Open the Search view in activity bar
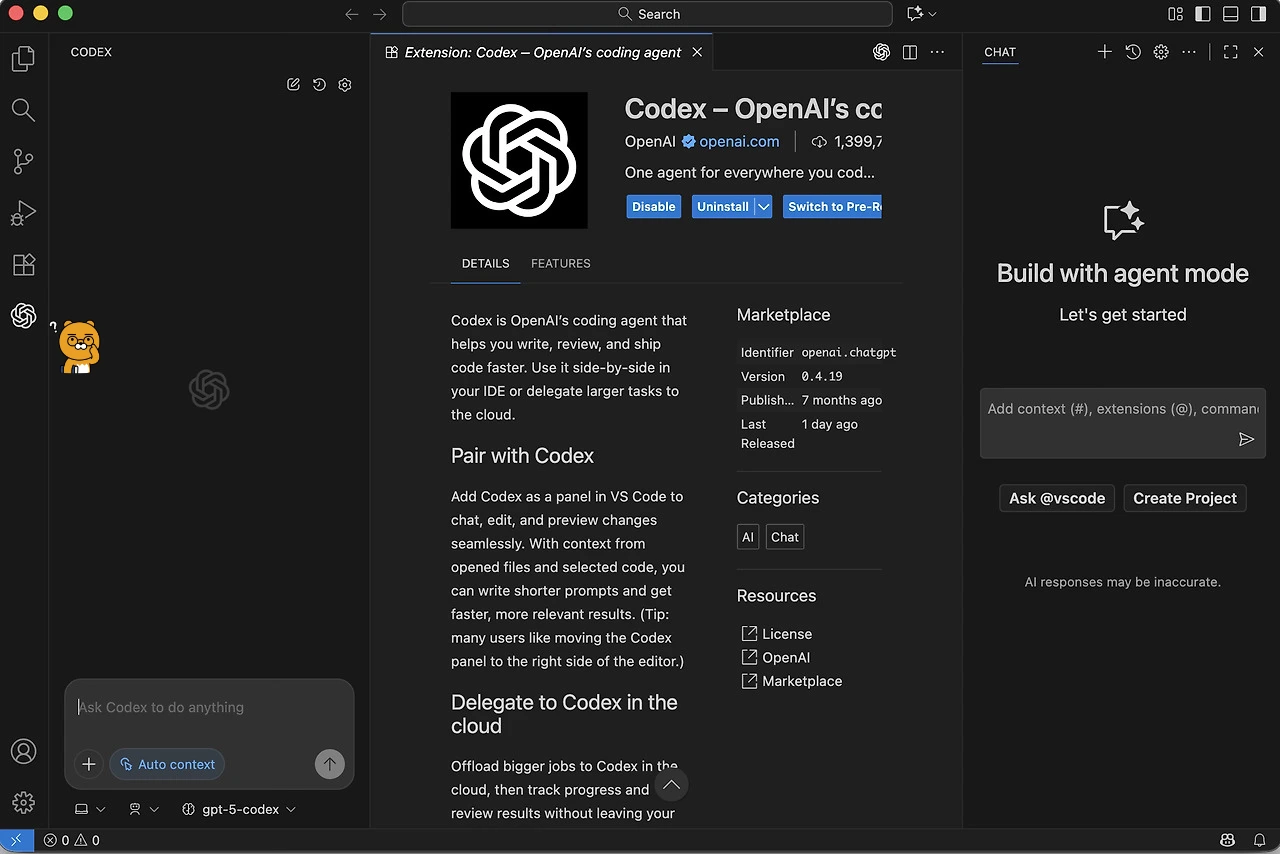The height and width of the screenshot is (854, 1280). pos(23,110)
